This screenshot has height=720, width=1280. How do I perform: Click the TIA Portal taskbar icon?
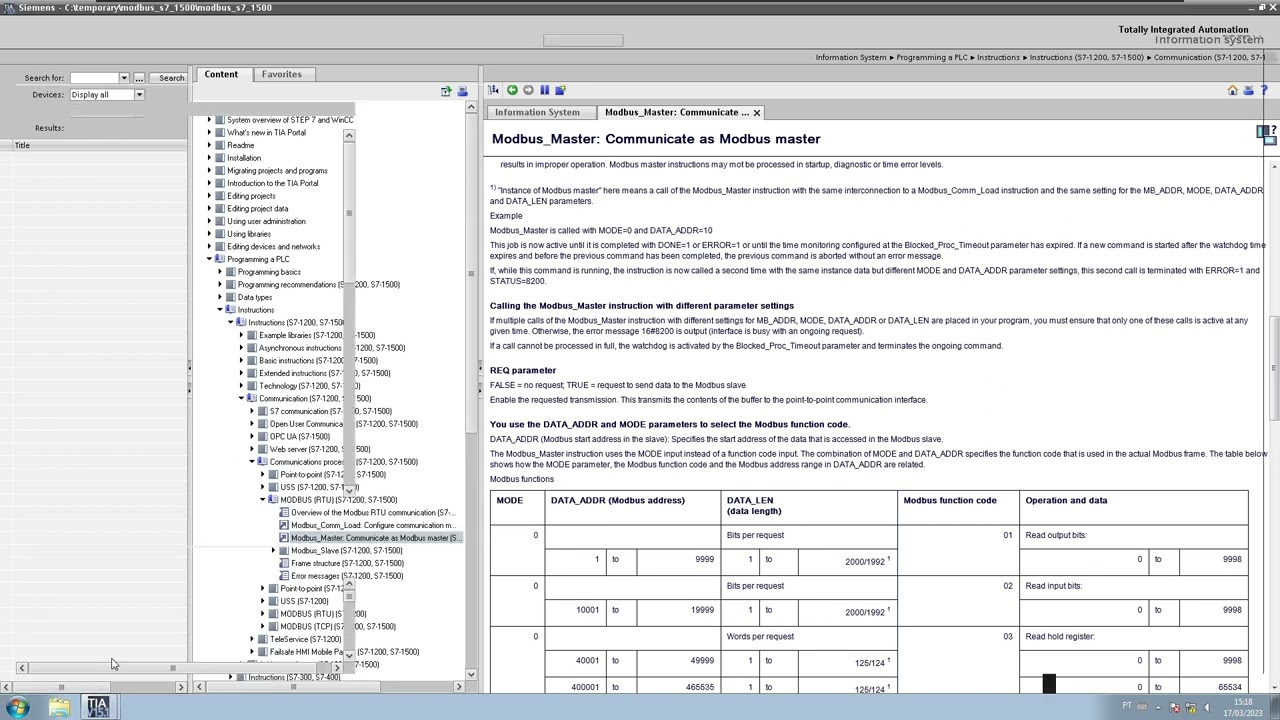(x=97, y=707)
